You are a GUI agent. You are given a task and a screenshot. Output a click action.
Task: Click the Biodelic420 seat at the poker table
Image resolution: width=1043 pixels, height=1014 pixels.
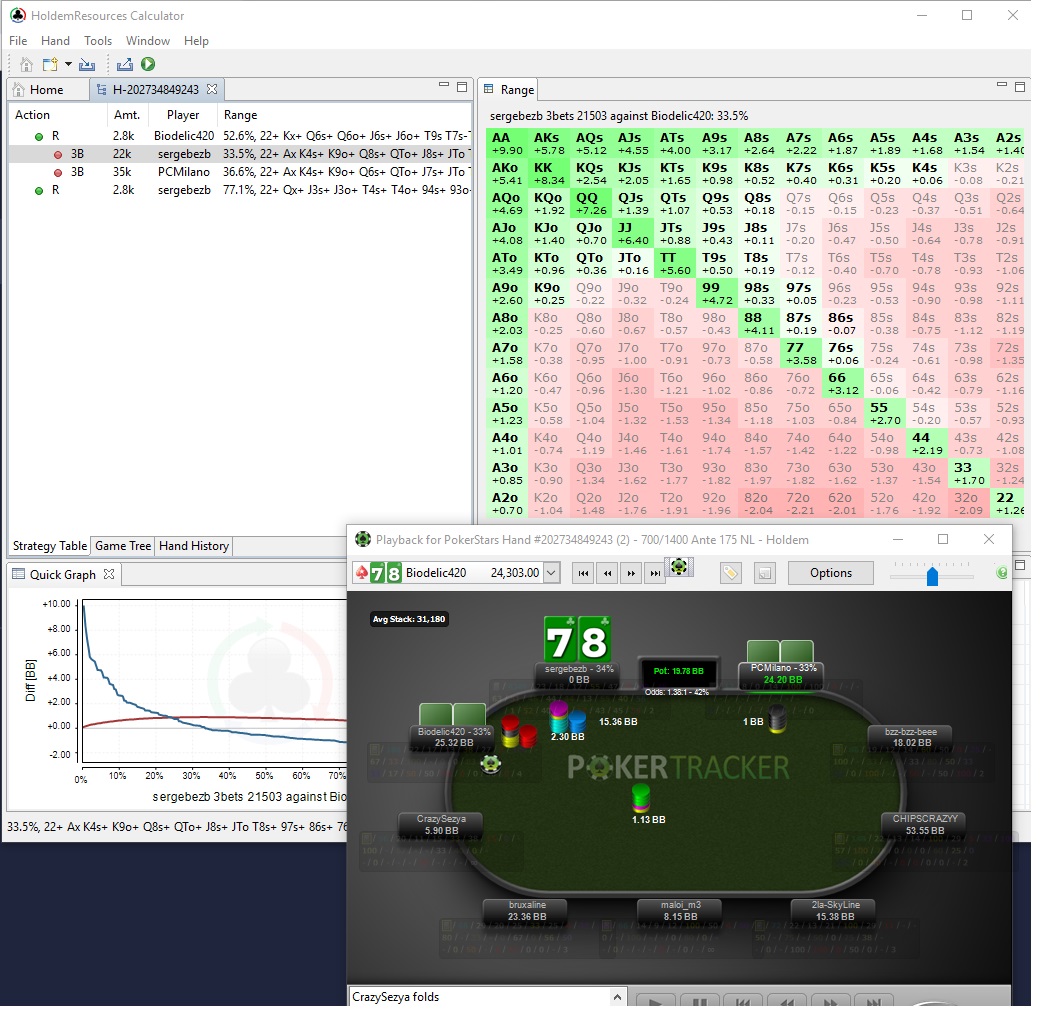[x=454, y=737]
